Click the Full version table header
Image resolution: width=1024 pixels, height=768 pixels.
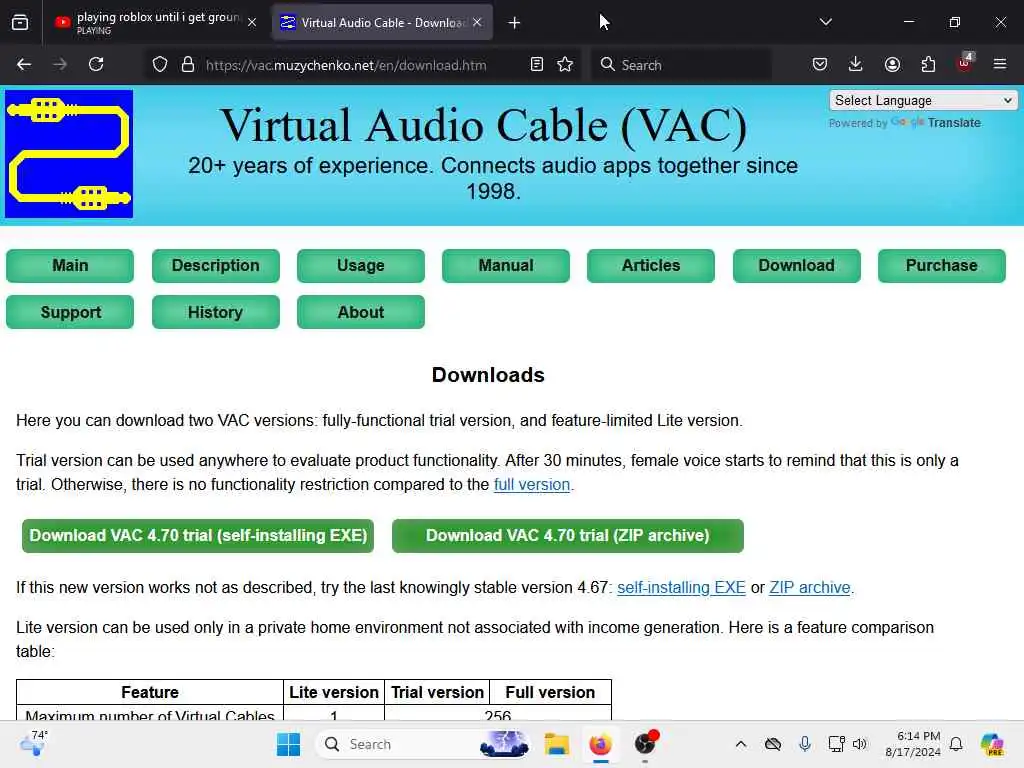click(551, 692)
